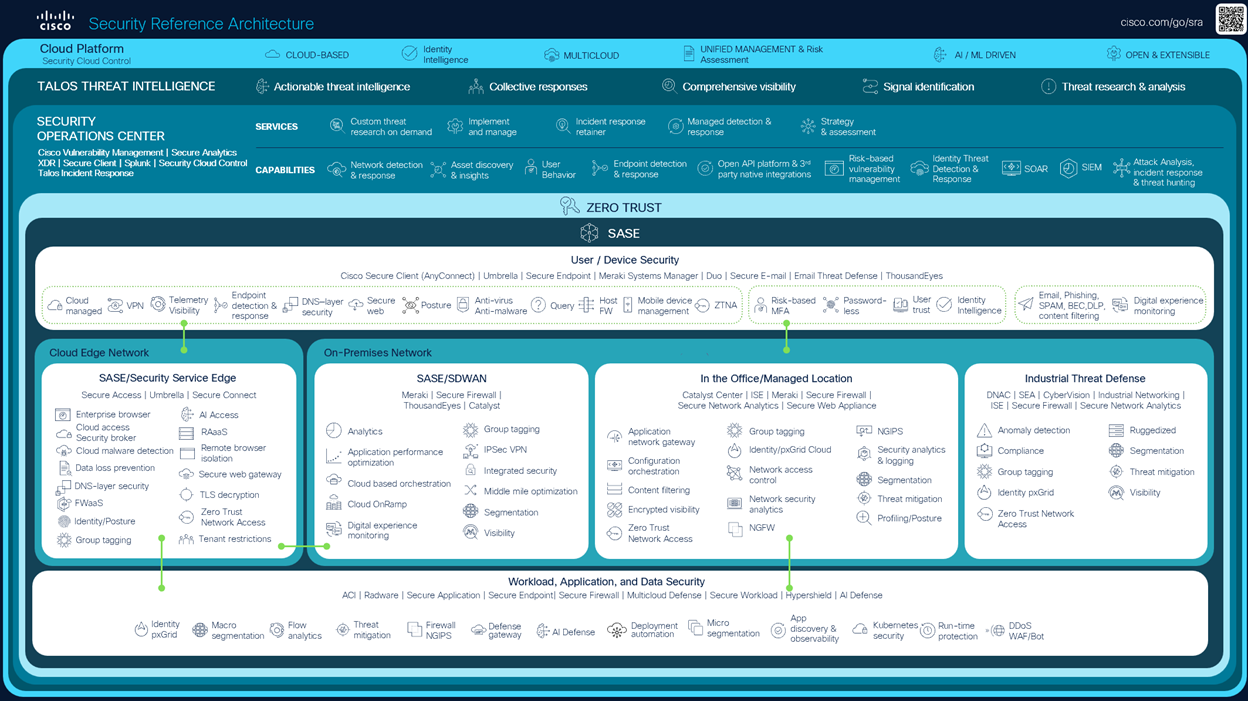The image size is (1248, 701).
Task: Open the cisco.com/go/sra link
Action: 1161,22
